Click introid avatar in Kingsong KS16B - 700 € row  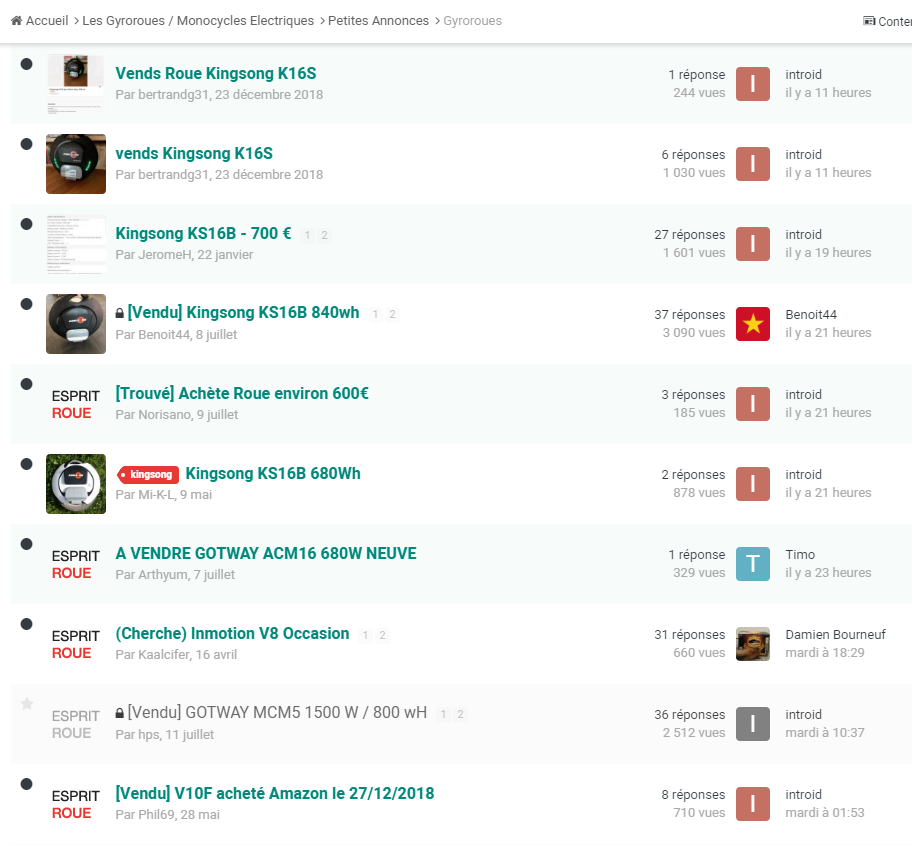pyautogui.click(x=753, y=244)
